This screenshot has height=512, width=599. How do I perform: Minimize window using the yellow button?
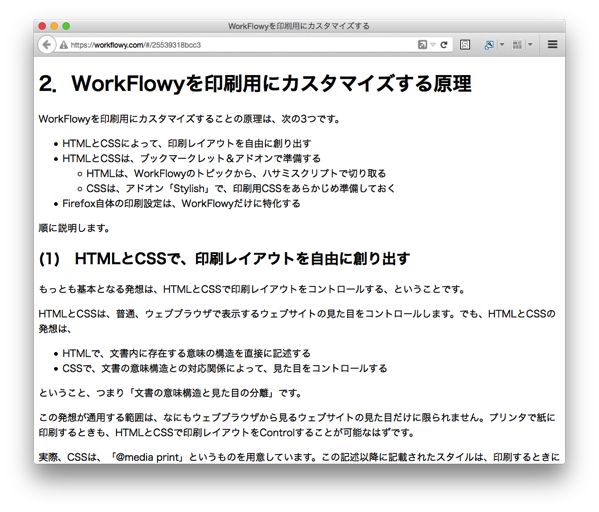click(54, 26)
